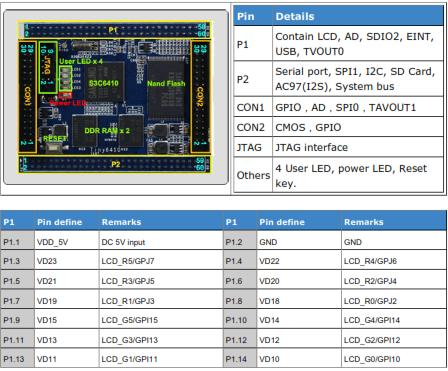
Task: Select the P1.8 VD18 pin row
Action: (335, 301)
